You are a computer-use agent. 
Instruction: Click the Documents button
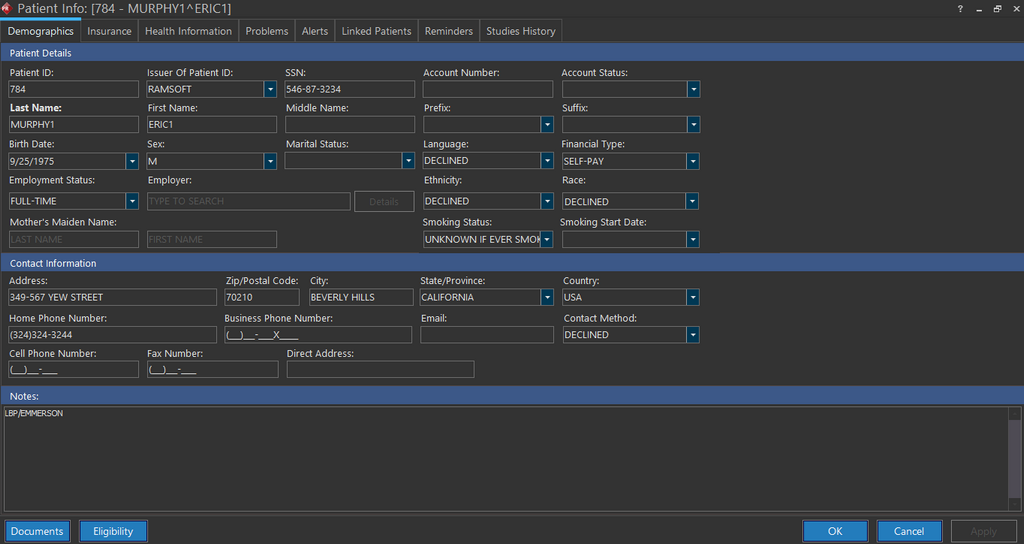pos(37,531)
